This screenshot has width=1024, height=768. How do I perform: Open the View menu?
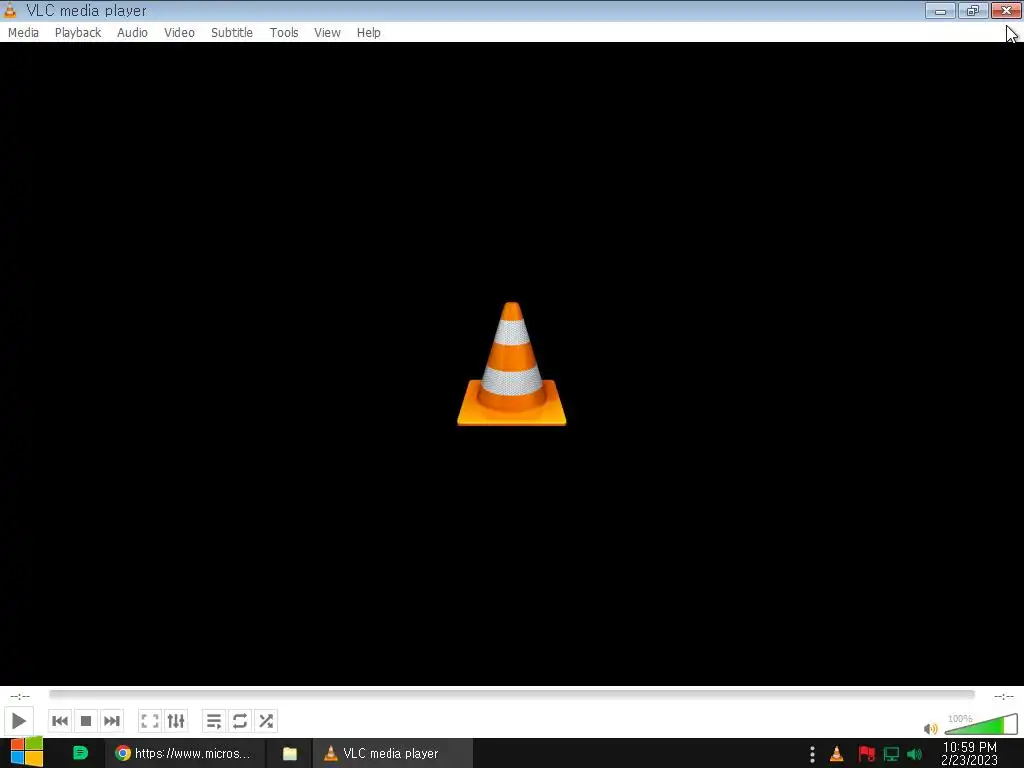[327, 33]
